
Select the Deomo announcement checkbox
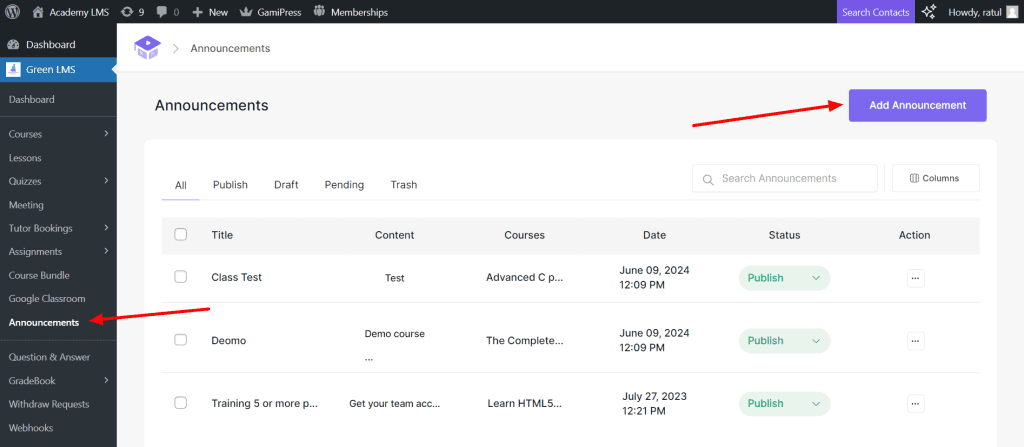point(181,340)
